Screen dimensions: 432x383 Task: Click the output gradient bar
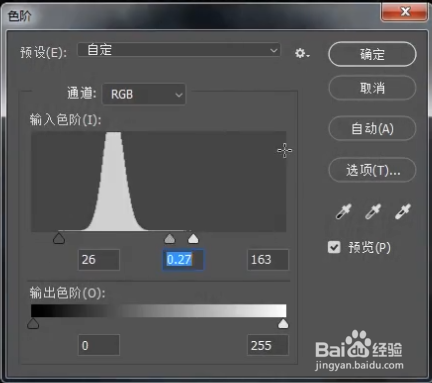[159, 311]
